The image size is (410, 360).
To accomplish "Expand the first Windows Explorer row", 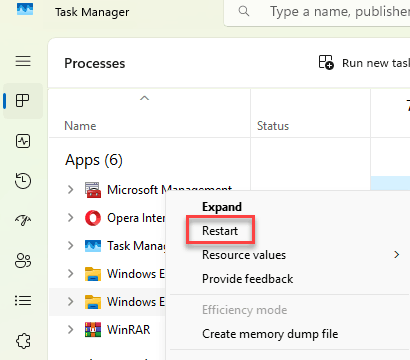I will click(70, 274).
